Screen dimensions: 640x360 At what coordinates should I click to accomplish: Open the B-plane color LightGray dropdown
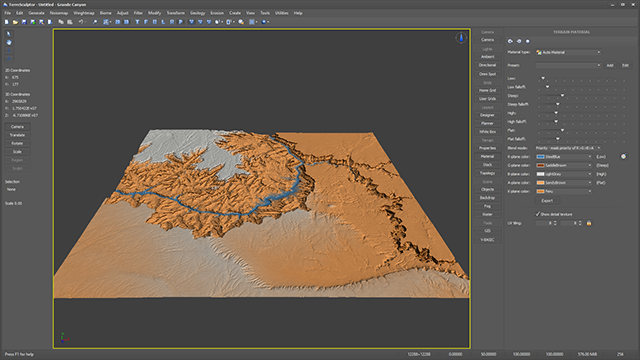(x=564, y=174)
